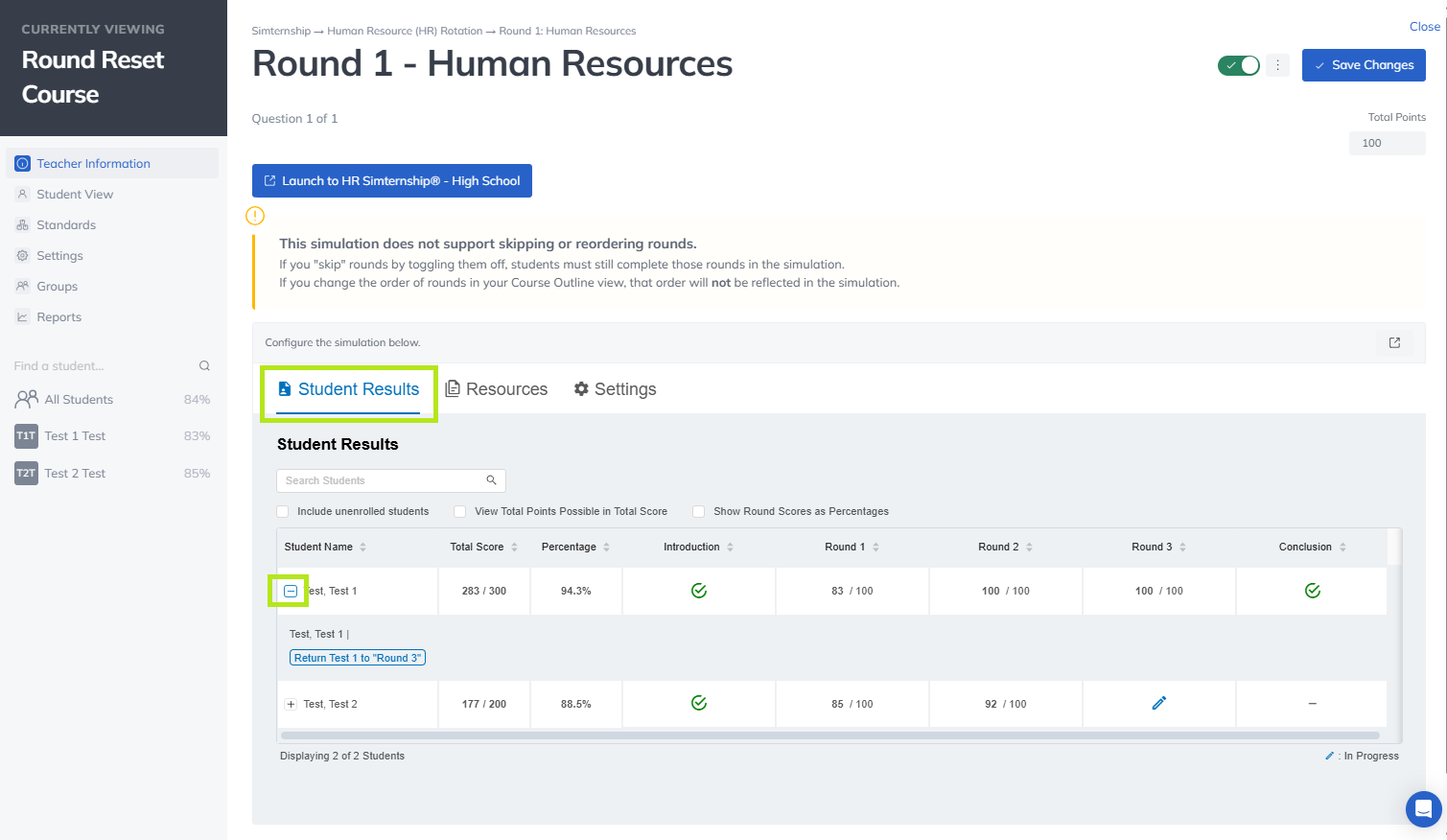The width and height of the screenshot is (1447, 840).
Task: Open the chat support bubble icon
Action: tap(1423, 809)
